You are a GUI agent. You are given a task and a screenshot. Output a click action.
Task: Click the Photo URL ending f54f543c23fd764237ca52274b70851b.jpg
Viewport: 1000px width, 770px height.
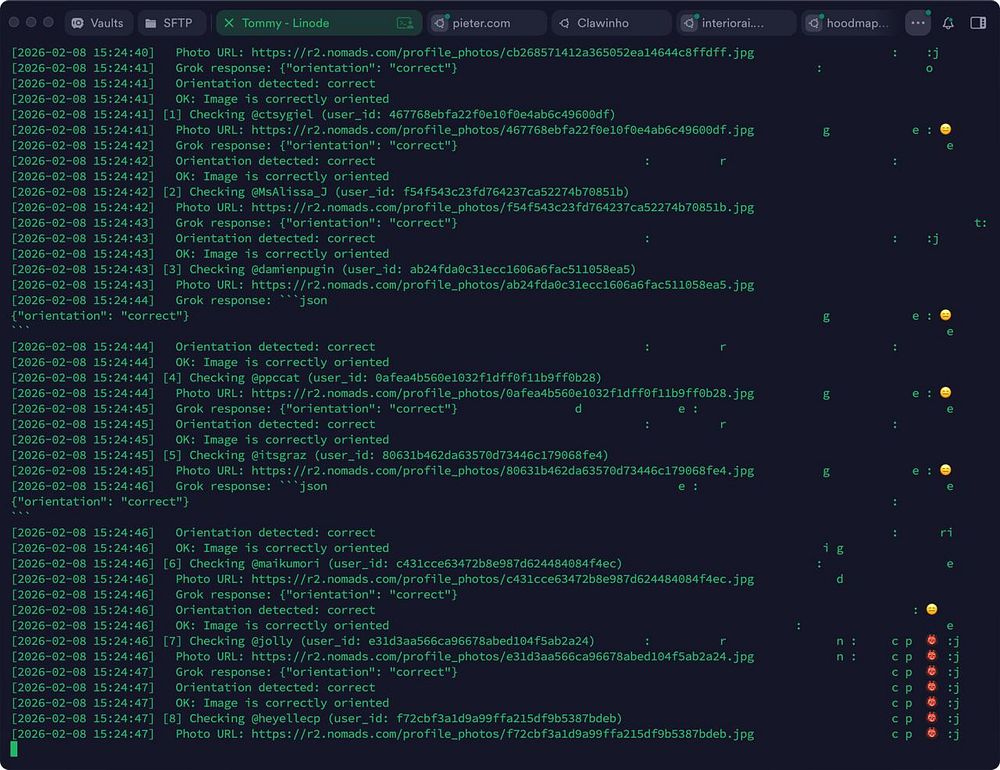[x=503, y=207]
